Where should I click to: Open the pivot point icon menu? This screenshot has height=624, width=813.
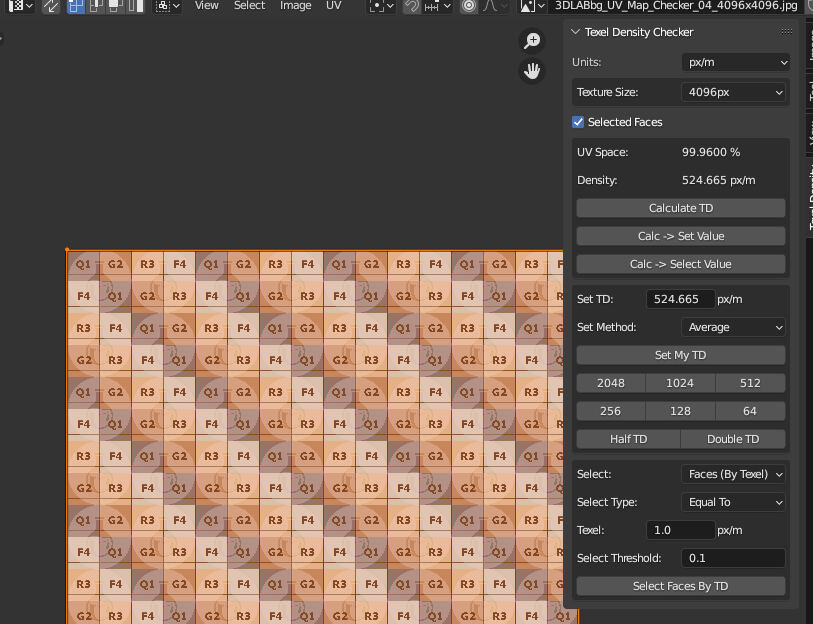click(x=379, y=6)
